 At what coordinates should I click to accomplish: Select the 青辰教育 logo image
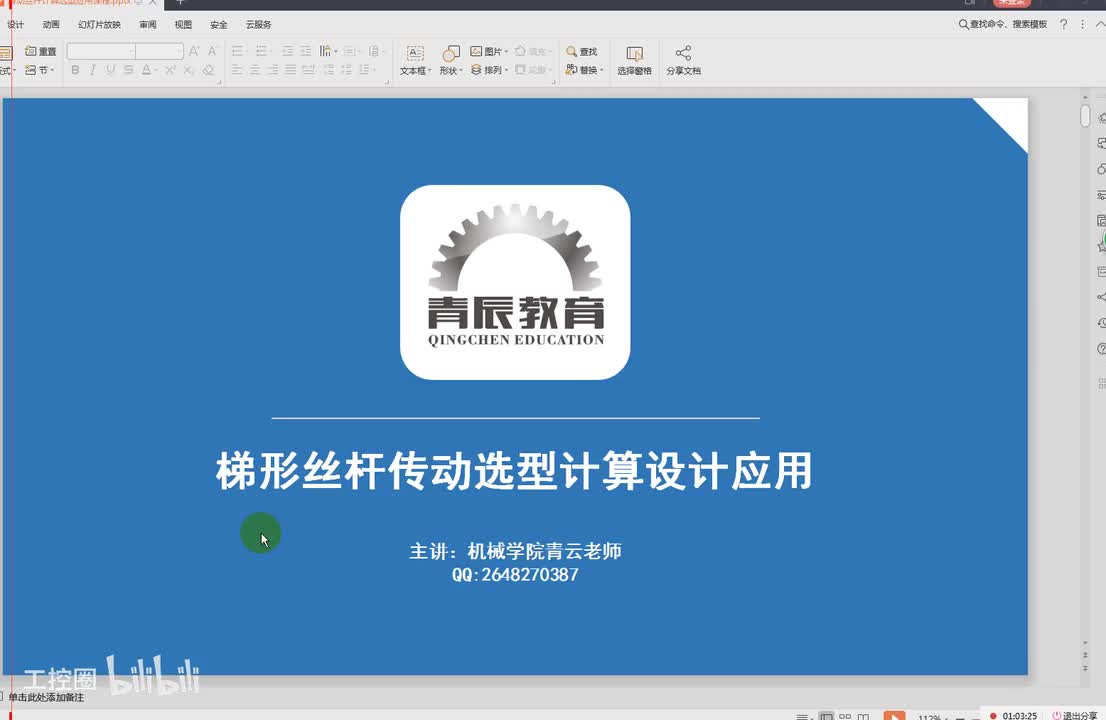[x=515, y=282]
